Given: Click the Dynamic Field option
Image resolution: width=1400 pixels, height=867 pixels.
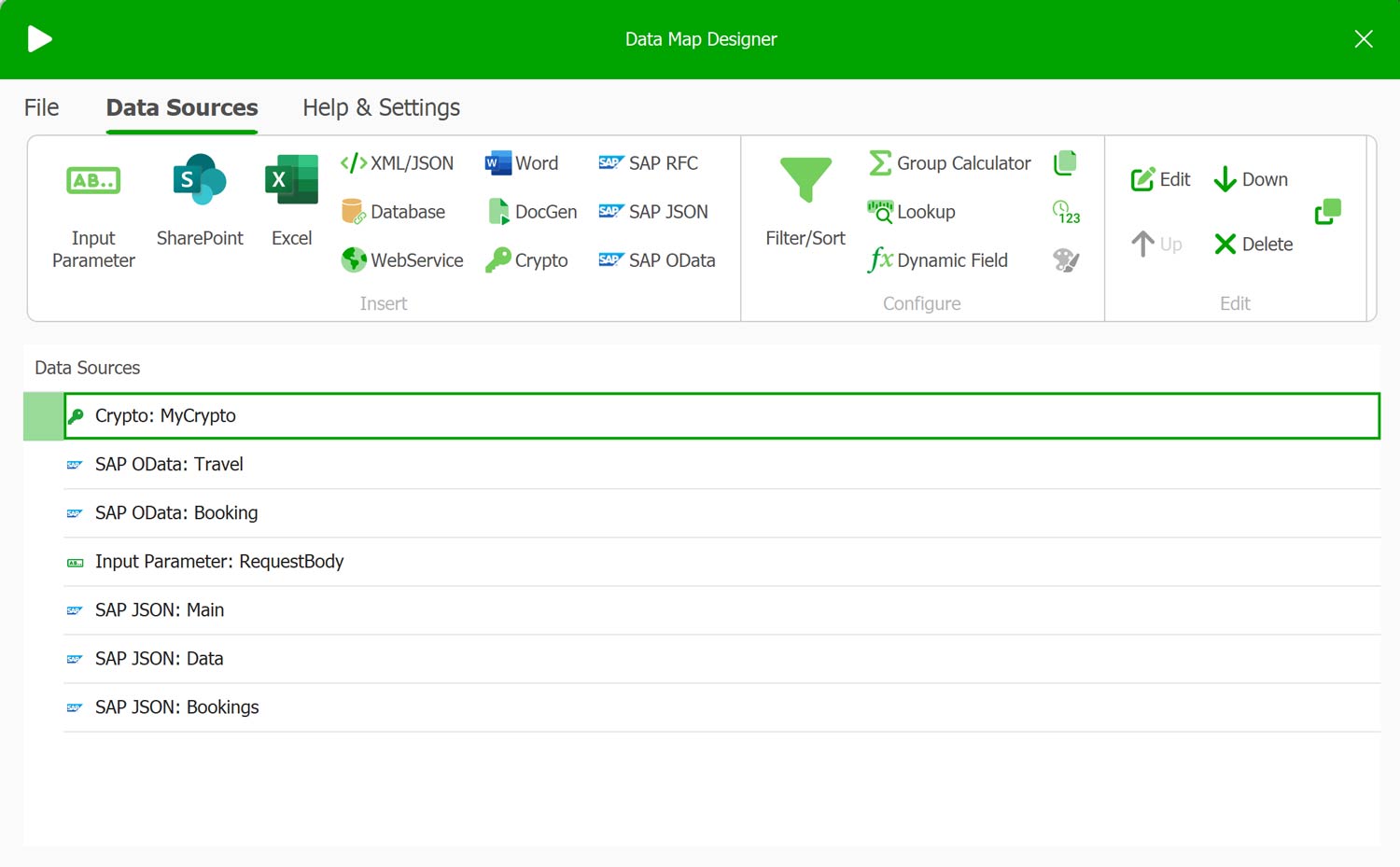Looking at the screenshot, I should (937, 260).
